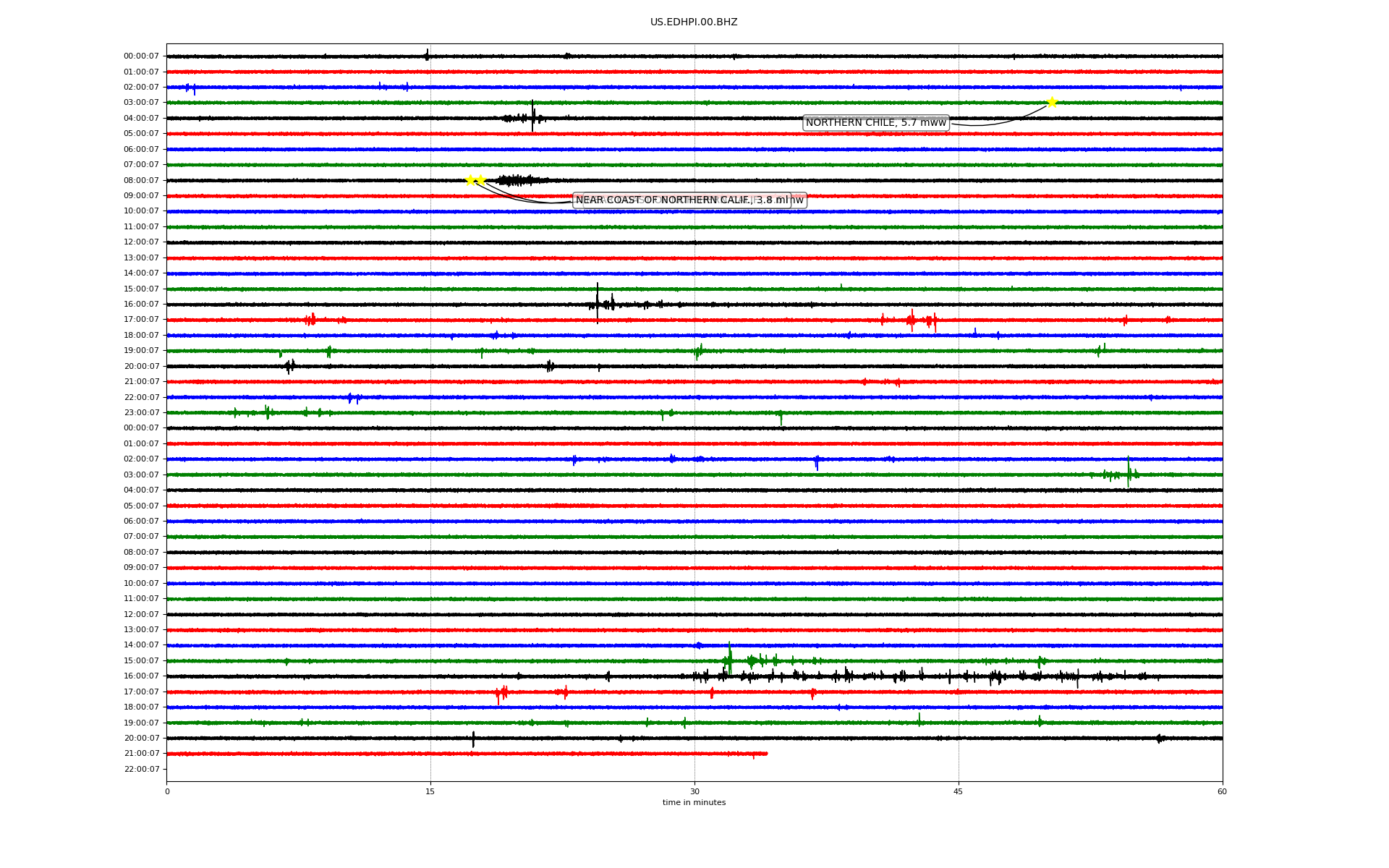Click the end of the short red bottom trace
The width and height of the screenshot is (1389, 868).
(x=767, y=754)
